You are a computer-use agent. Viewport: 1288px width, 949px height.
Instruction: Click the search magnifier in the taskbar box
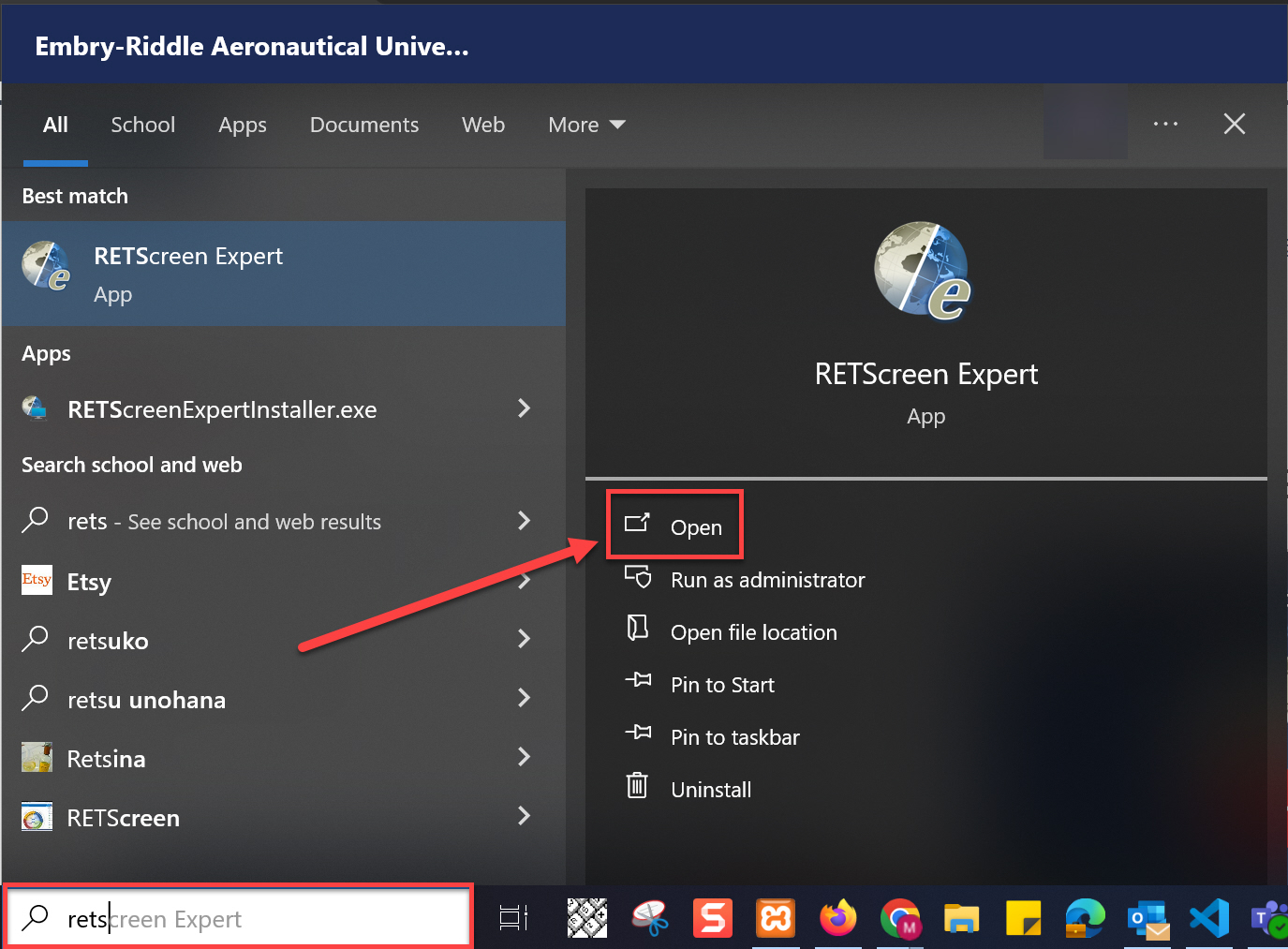click(x=36, y=916)
